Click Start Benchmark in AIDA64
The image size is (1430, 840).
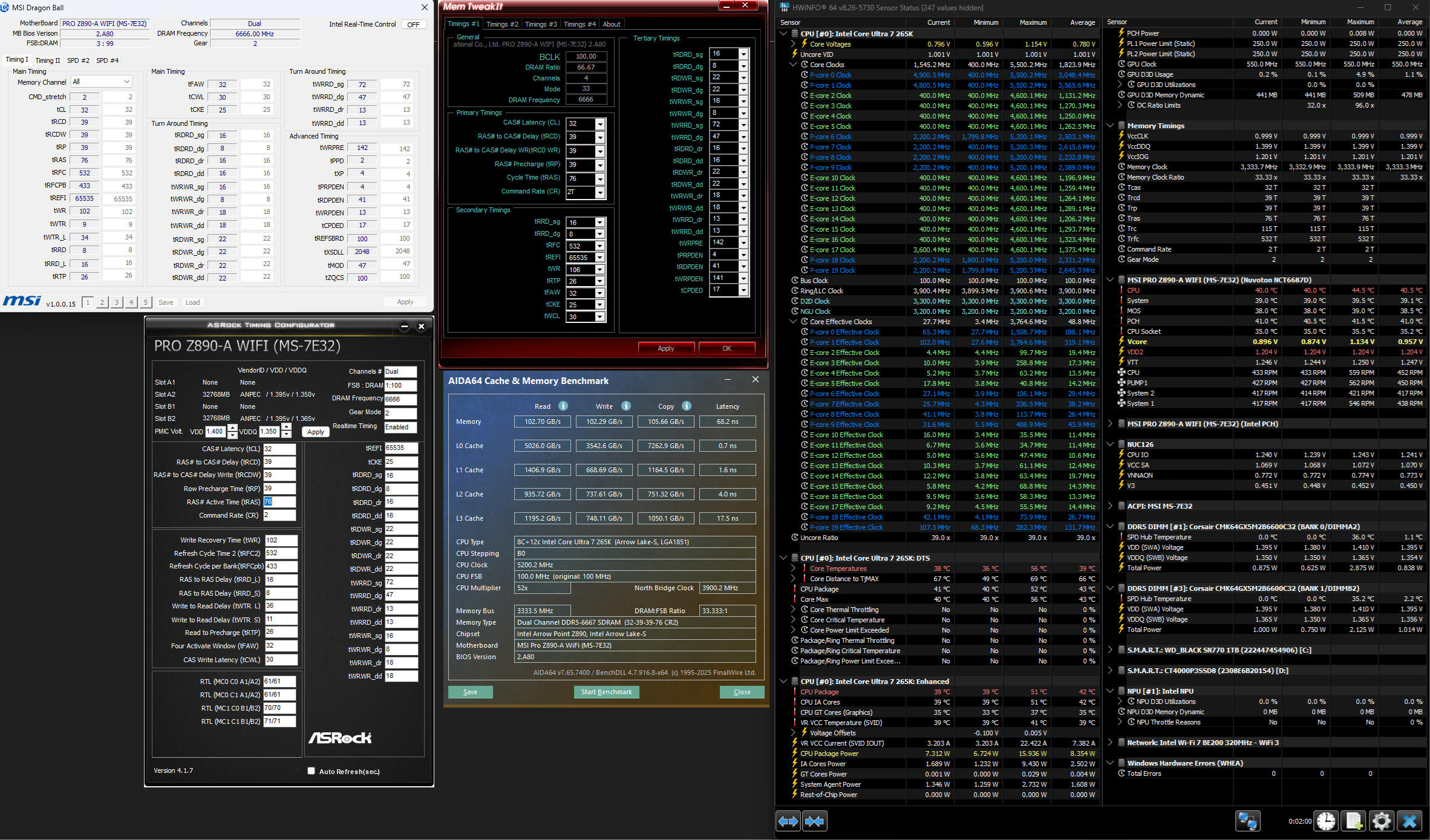[606, 692]
